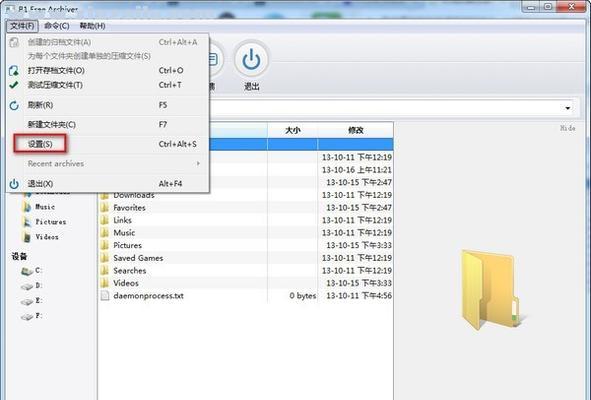Click the Music folder icon in sidebar

point(27,207)
